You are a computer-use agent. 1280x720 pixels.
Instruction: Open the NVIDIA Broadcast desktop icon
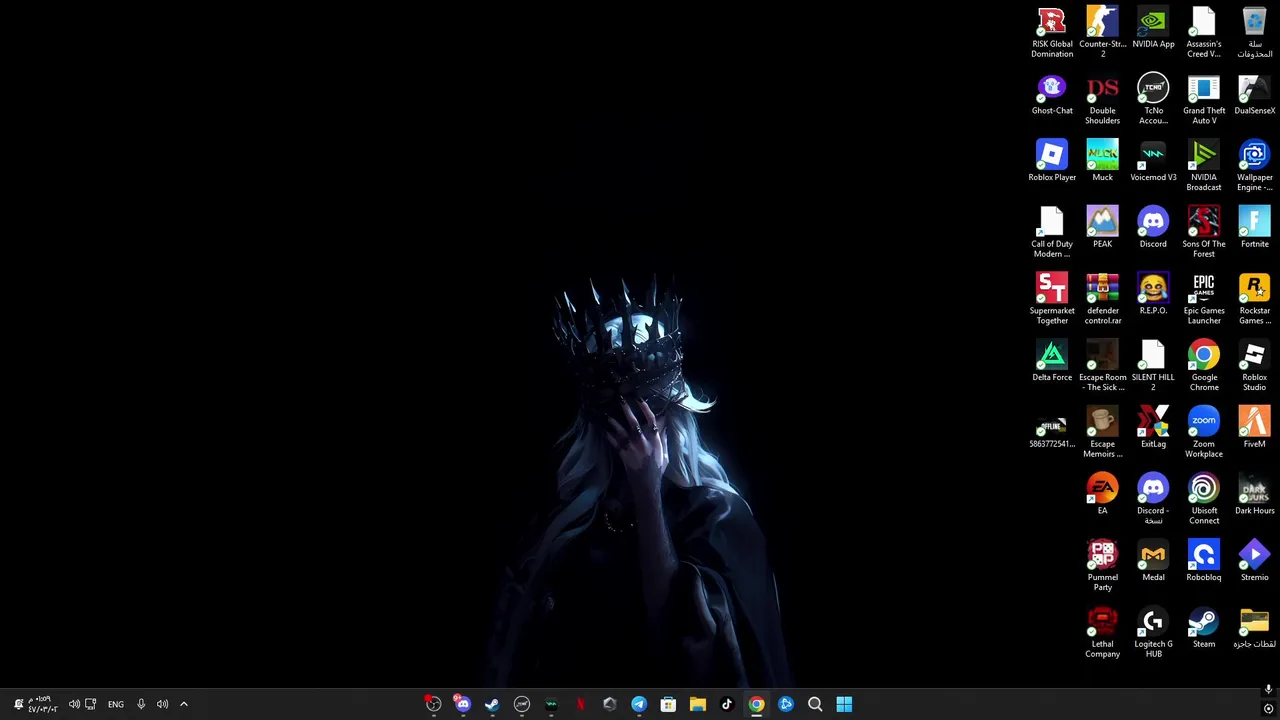pyautogui.click(x=1204, y=166)
